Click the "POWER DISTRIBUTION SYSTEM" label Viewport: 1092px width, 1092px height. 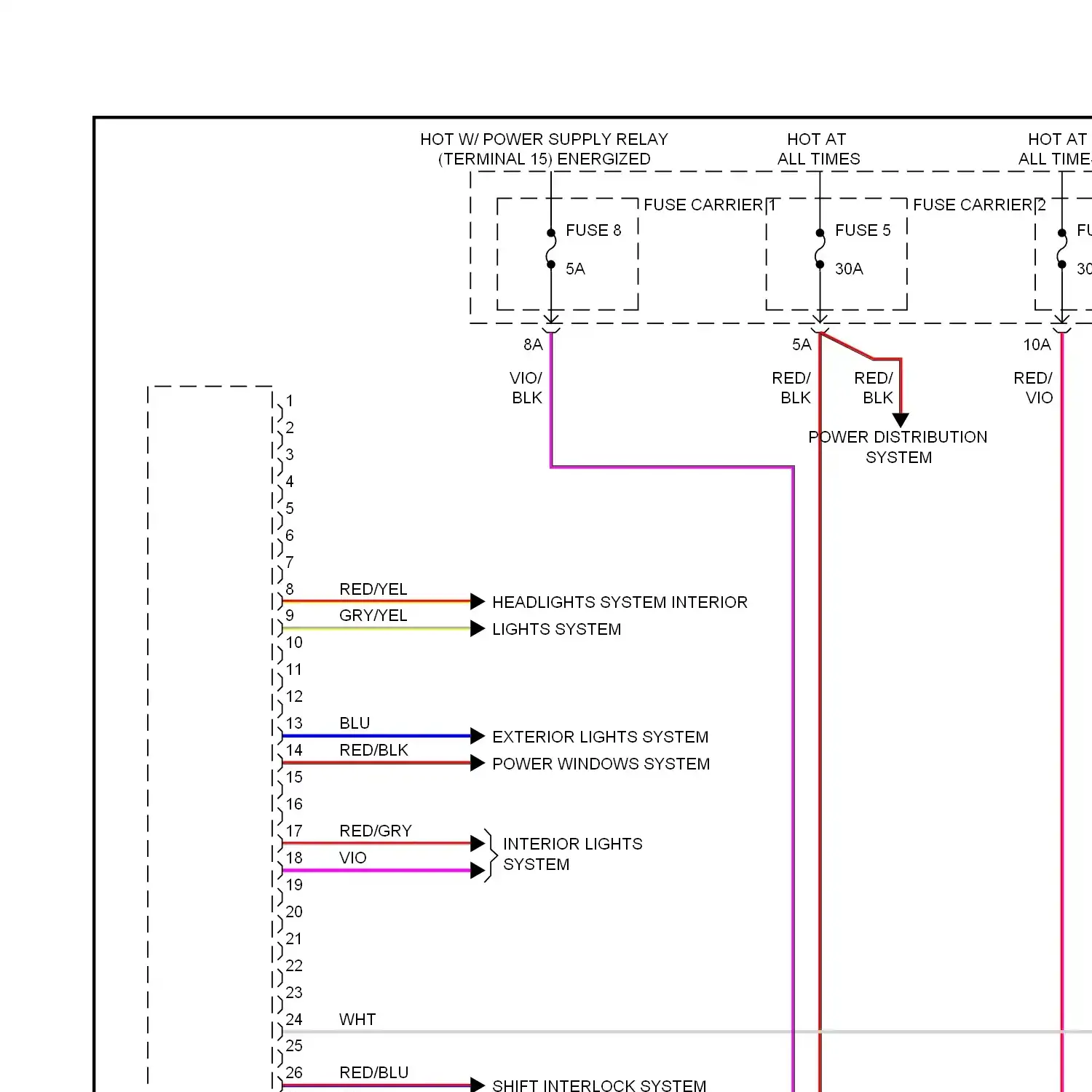tap(898, 447)
